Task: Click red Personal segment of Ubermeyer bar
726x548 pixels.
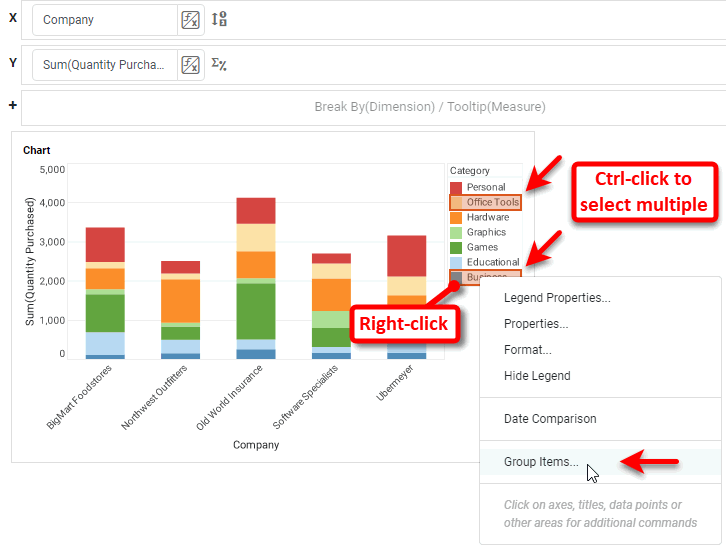Action: tap(407, 255)
